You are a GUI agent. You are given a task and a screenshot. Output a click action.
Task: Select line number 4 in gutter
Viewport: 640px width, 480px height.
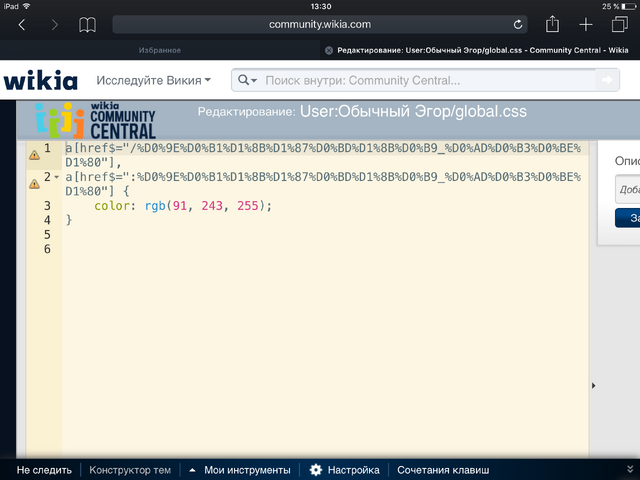47,220
